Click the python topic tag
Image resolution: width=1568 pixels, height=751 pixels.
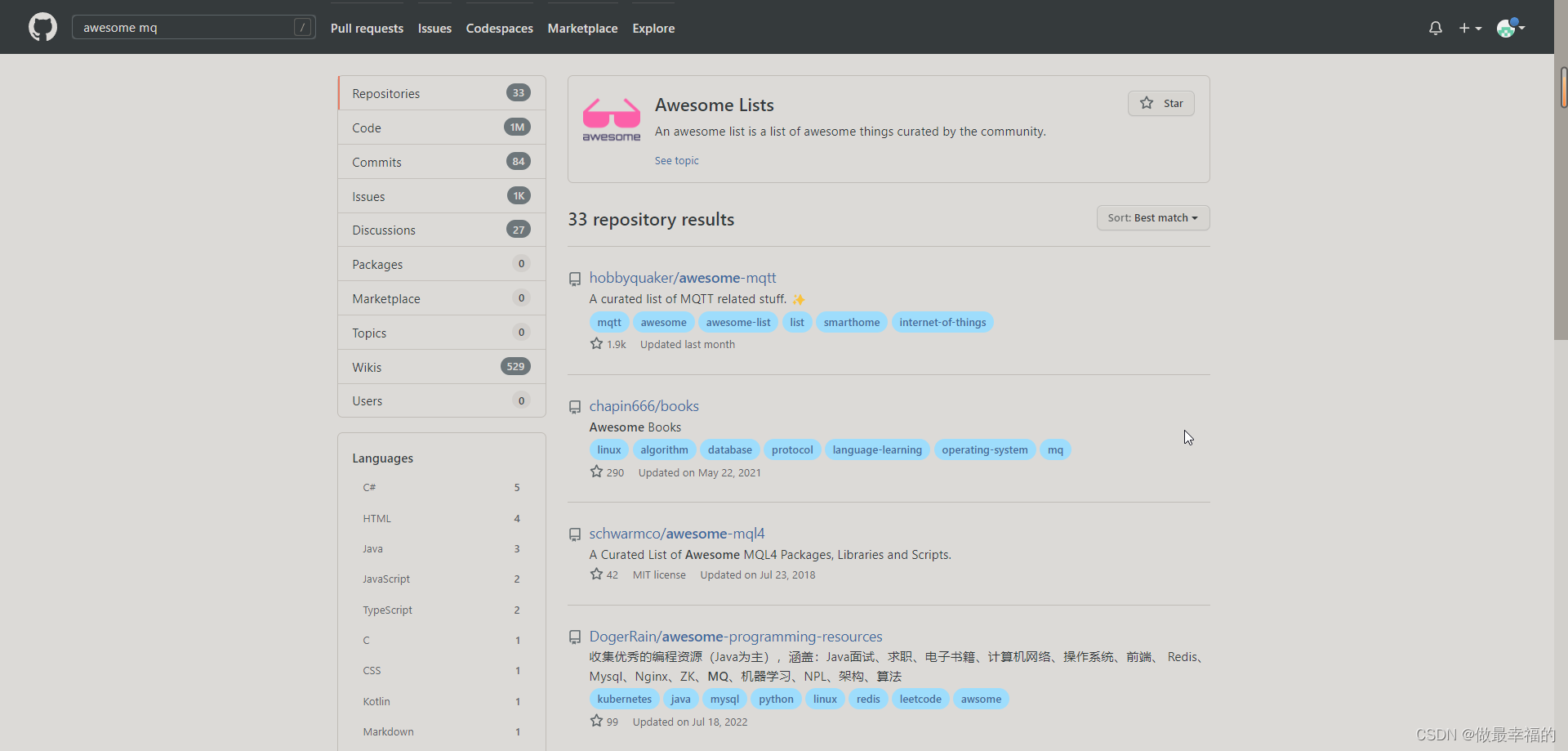(x=776, y=699)
